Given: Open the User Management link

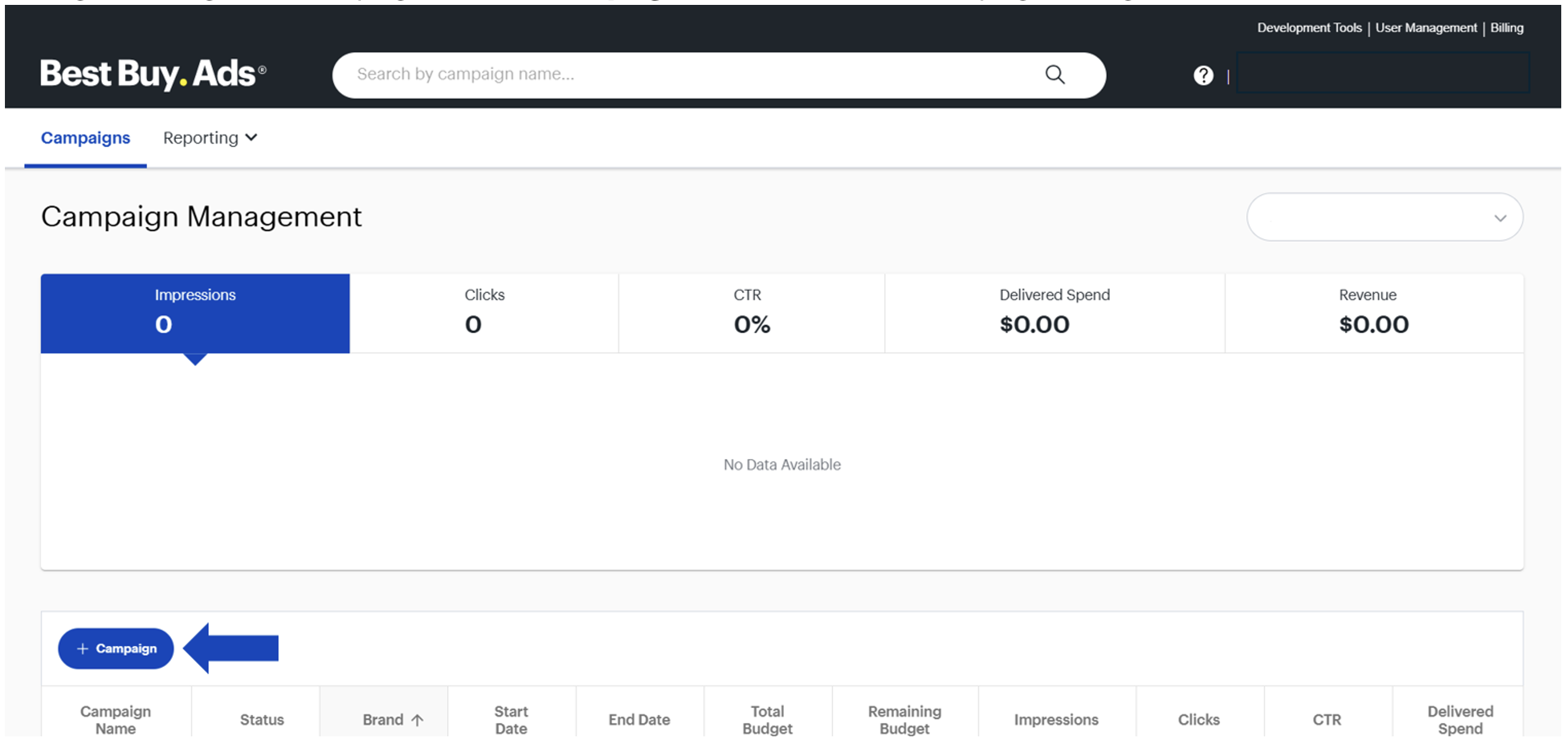Looking at the screenshot, I should point(1425,28).
